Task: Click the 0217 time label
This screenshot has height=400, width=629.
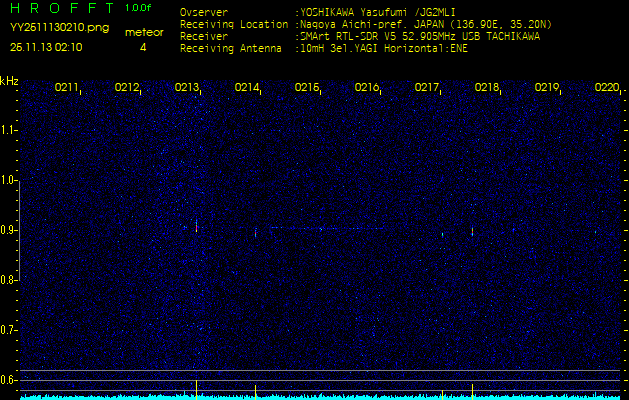Action: [x=427, y=87]
